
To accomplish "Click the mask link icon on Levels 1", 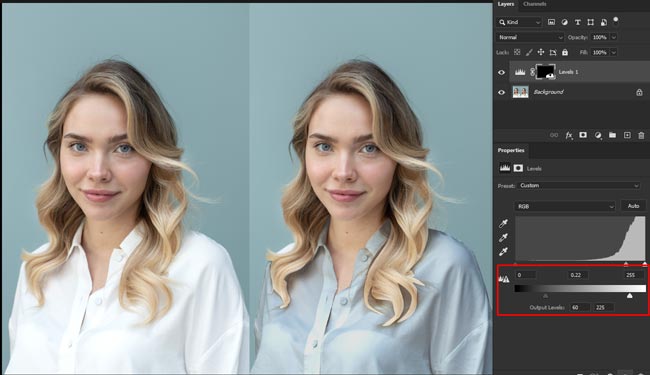I will click(532, 72).
